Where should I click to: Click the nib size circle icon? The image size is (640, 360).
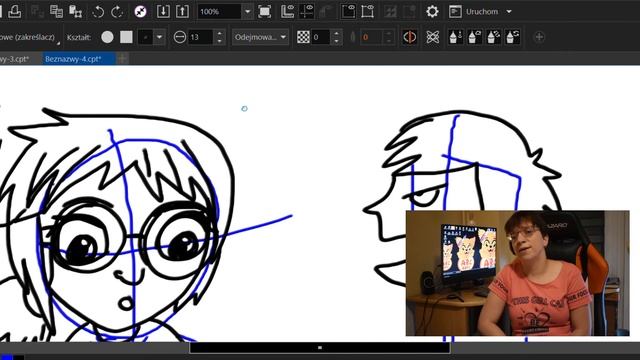180,37
